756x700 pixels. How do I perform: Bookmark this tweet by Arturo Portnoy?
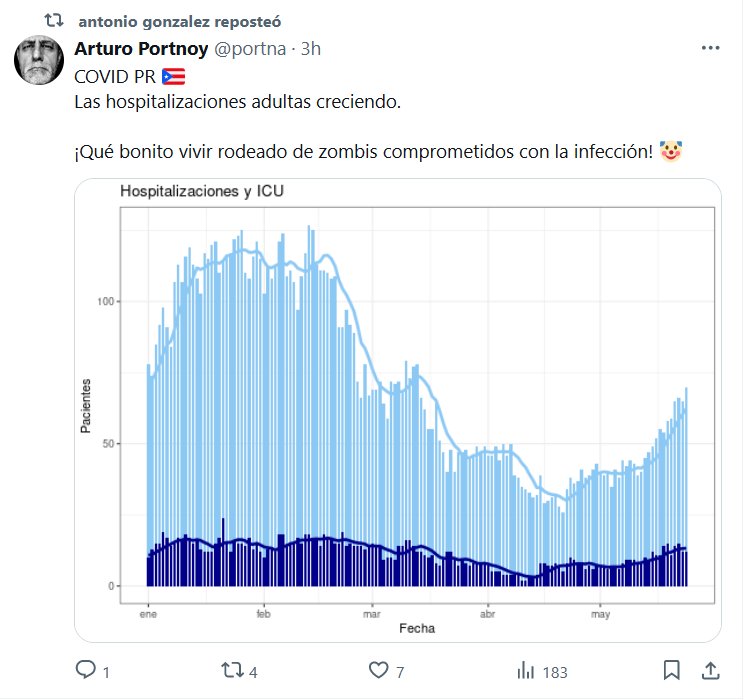[672, 670]
